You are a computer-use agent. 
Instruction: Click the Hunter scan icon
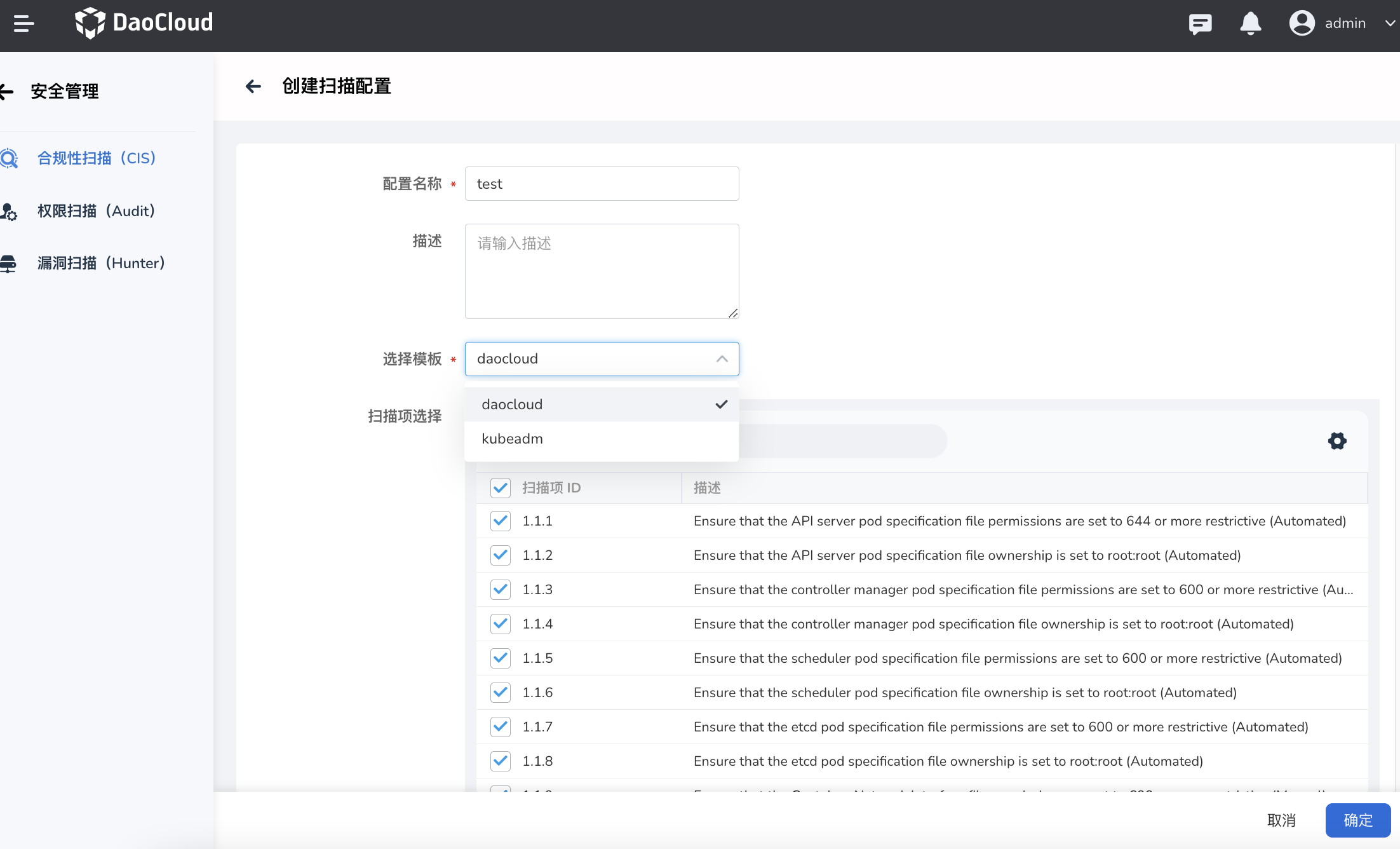pyautogui.click(x=8, y=264)
